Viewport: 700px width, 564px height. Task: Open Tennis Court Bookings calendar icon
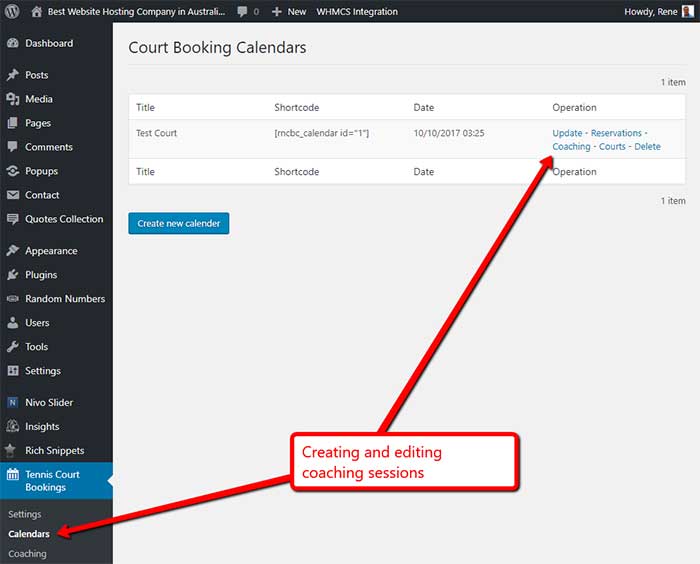point(13,474)
